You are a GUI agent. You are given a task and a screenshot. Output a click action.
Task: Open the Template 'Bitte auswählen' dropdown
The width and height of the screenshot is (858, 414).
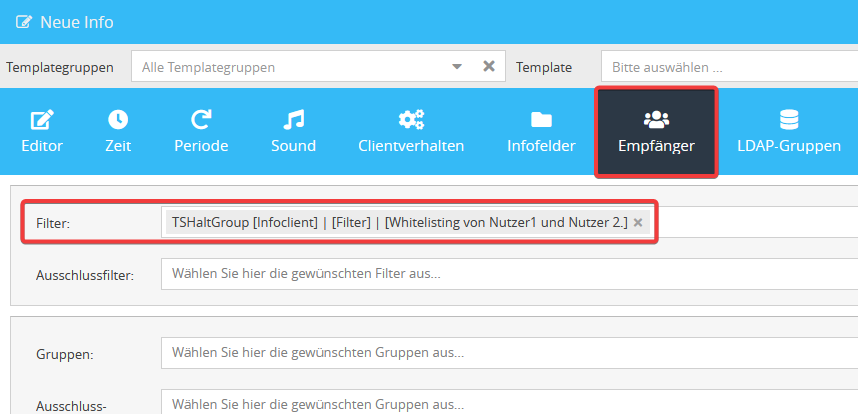[x=728, y=67]
